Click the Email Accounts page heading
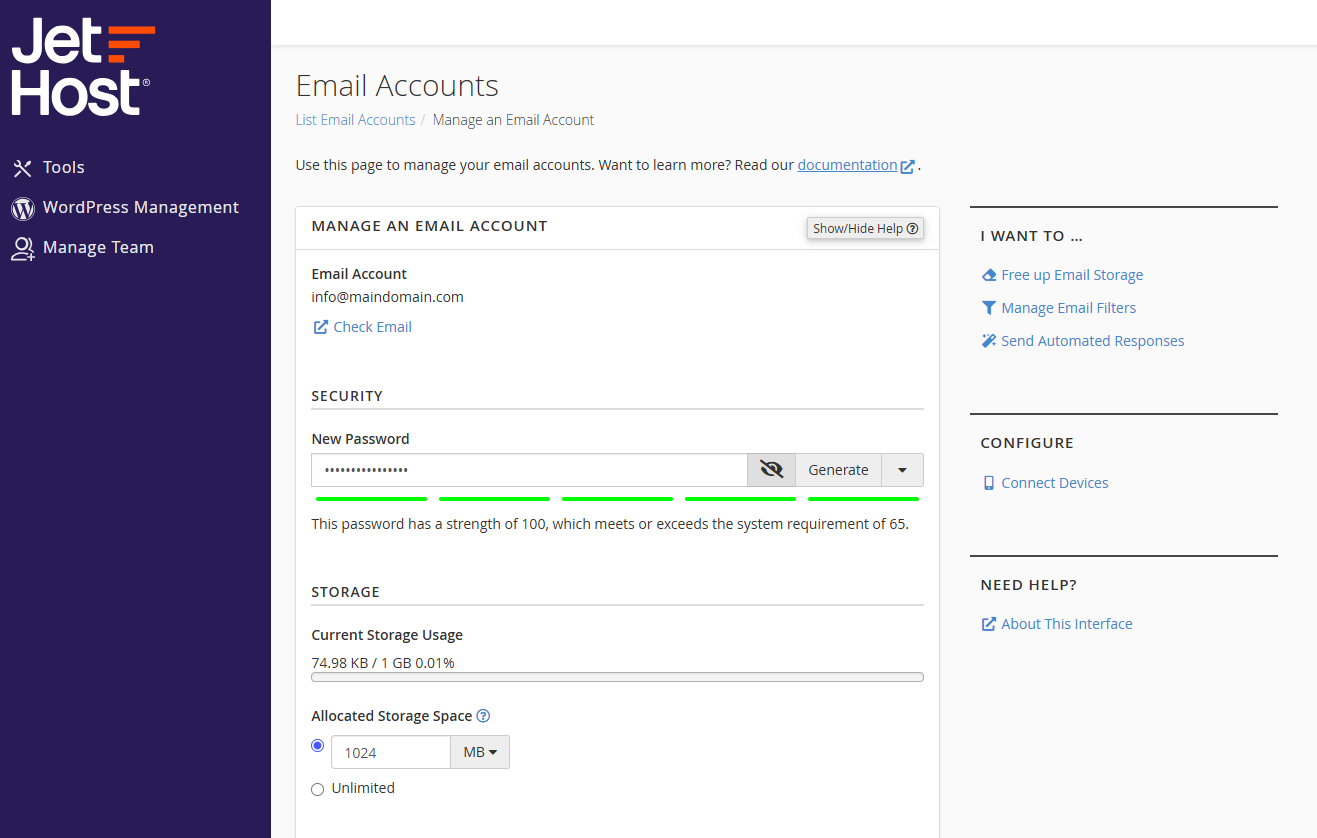The height and width of the screenshot is (838, 1317). pos(397,86)
